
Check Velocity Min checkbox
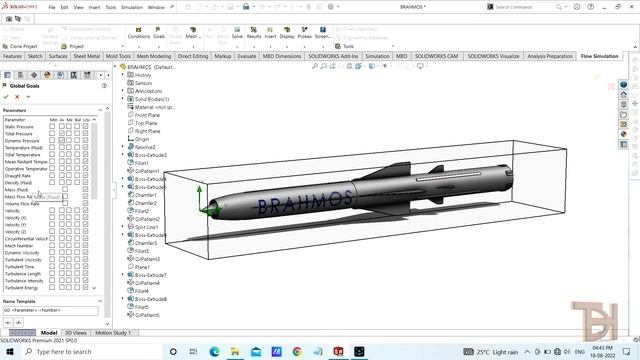coord(52,211)
